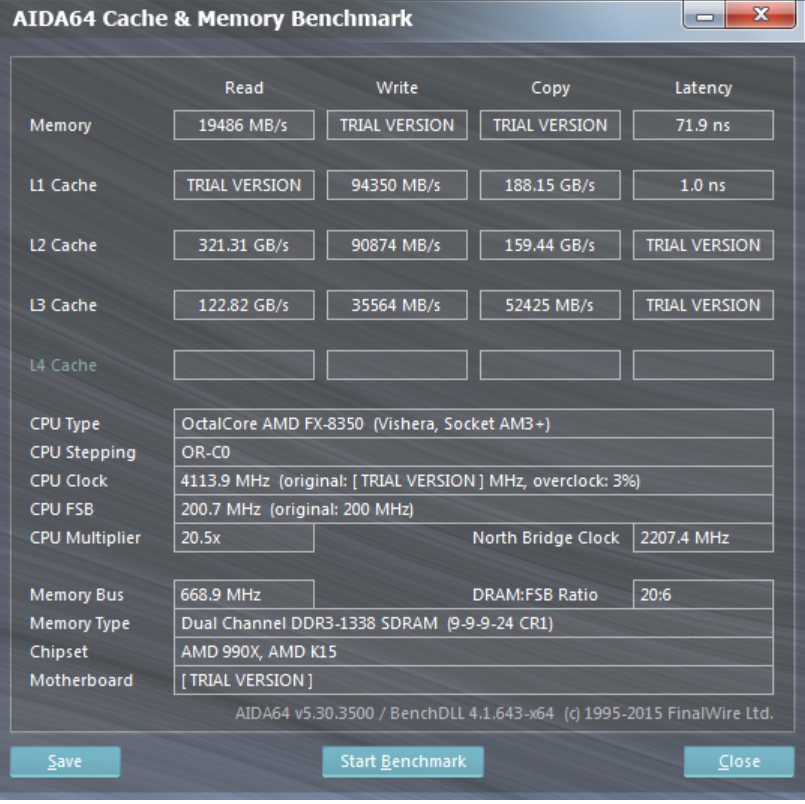
Task: Click the Write column header
Action: pos(397,88)
